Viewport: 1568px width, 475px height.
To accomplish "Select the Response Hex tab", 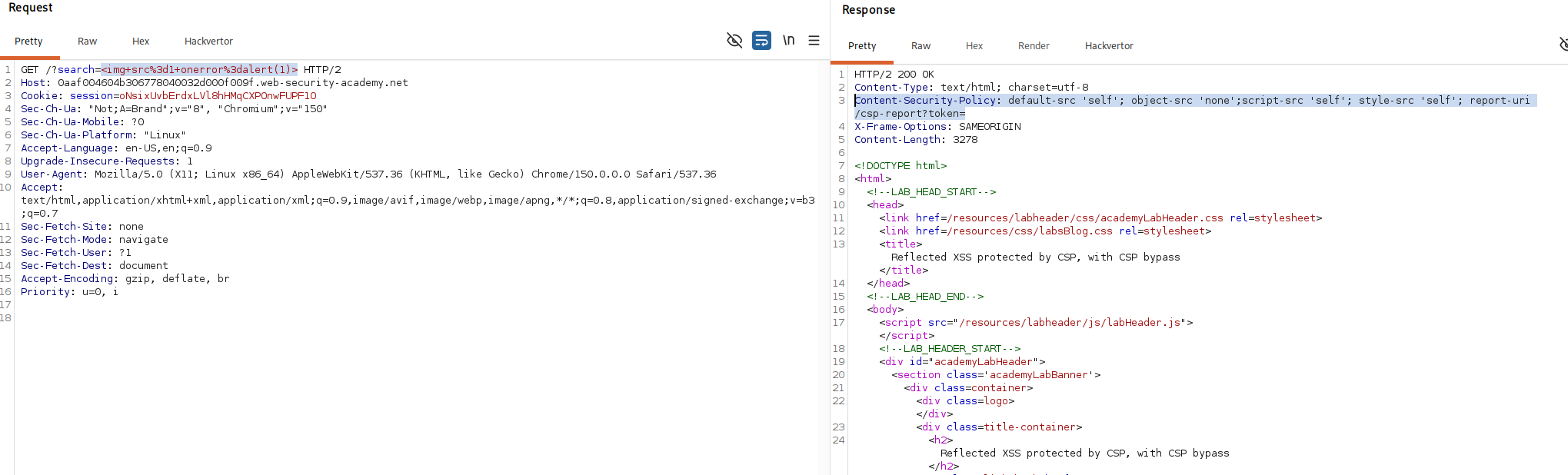I will (x=974, y=46).
